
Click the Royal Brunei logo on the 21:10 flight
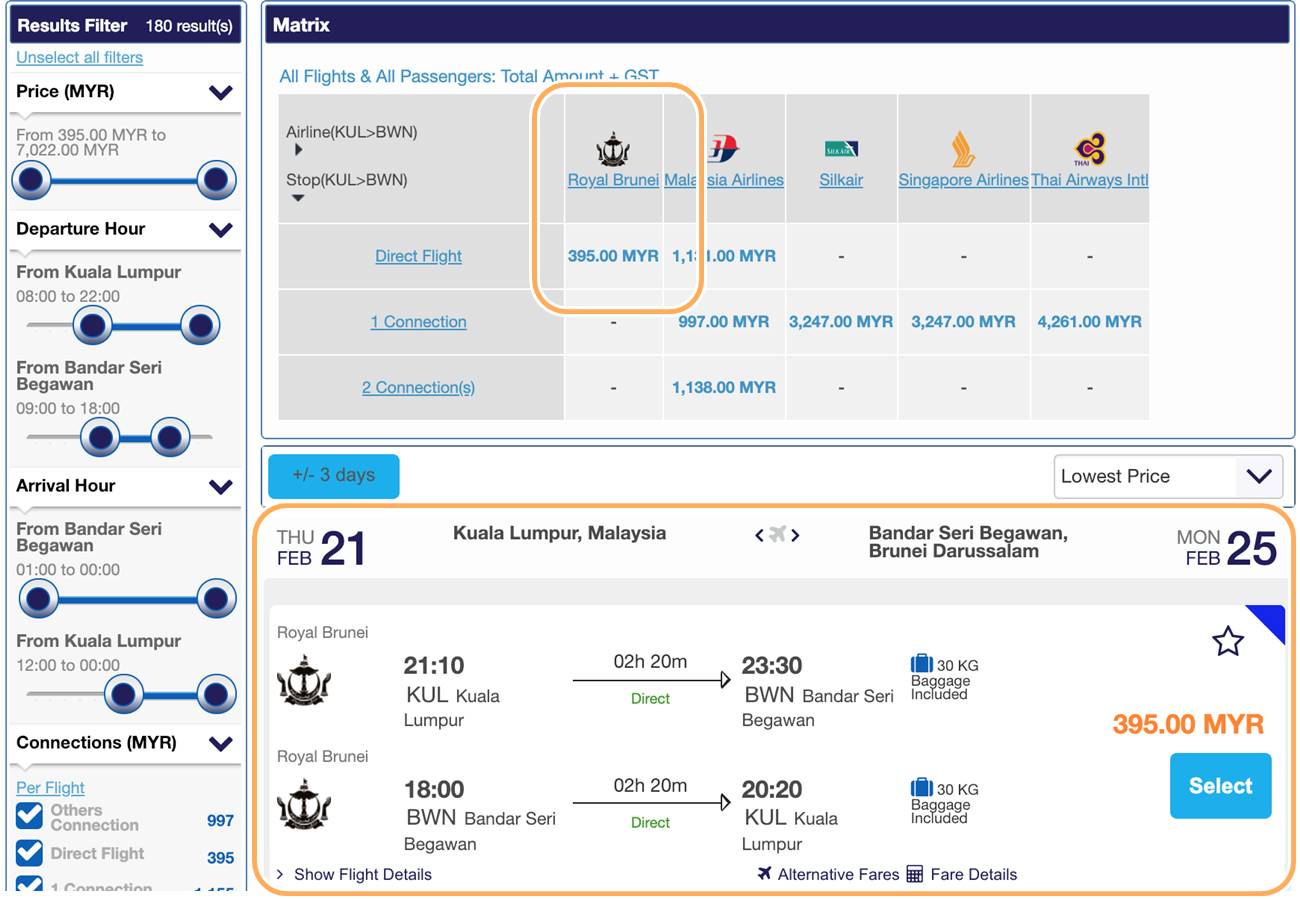click(x=303, y=681)
